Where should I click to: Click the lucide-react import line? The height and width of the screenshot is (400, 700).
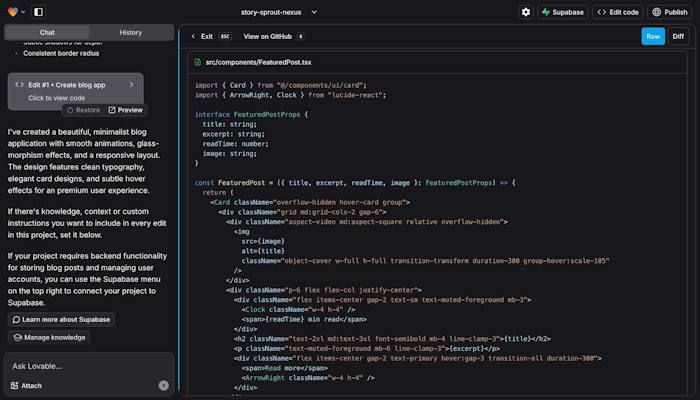tap(290, 95)
